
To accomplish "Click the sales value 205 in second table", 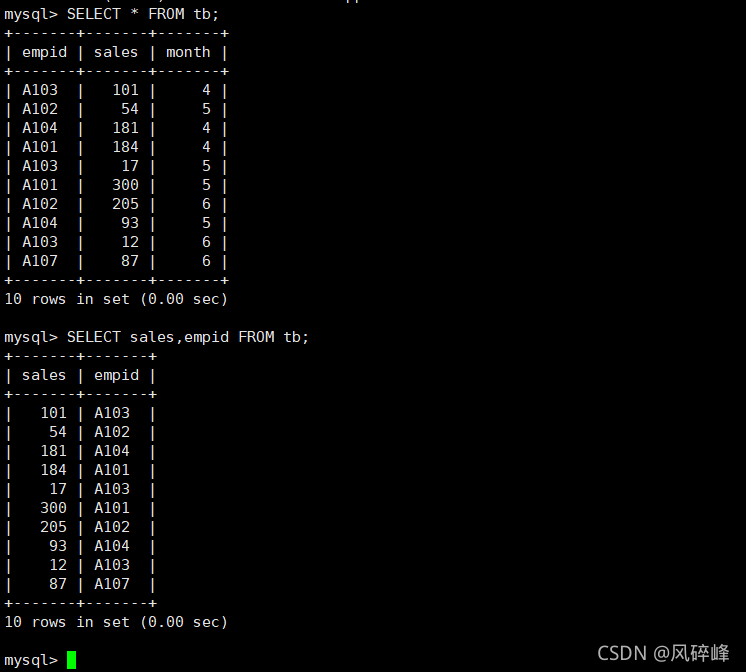I will pyautogui.click(x=53, y=527).
